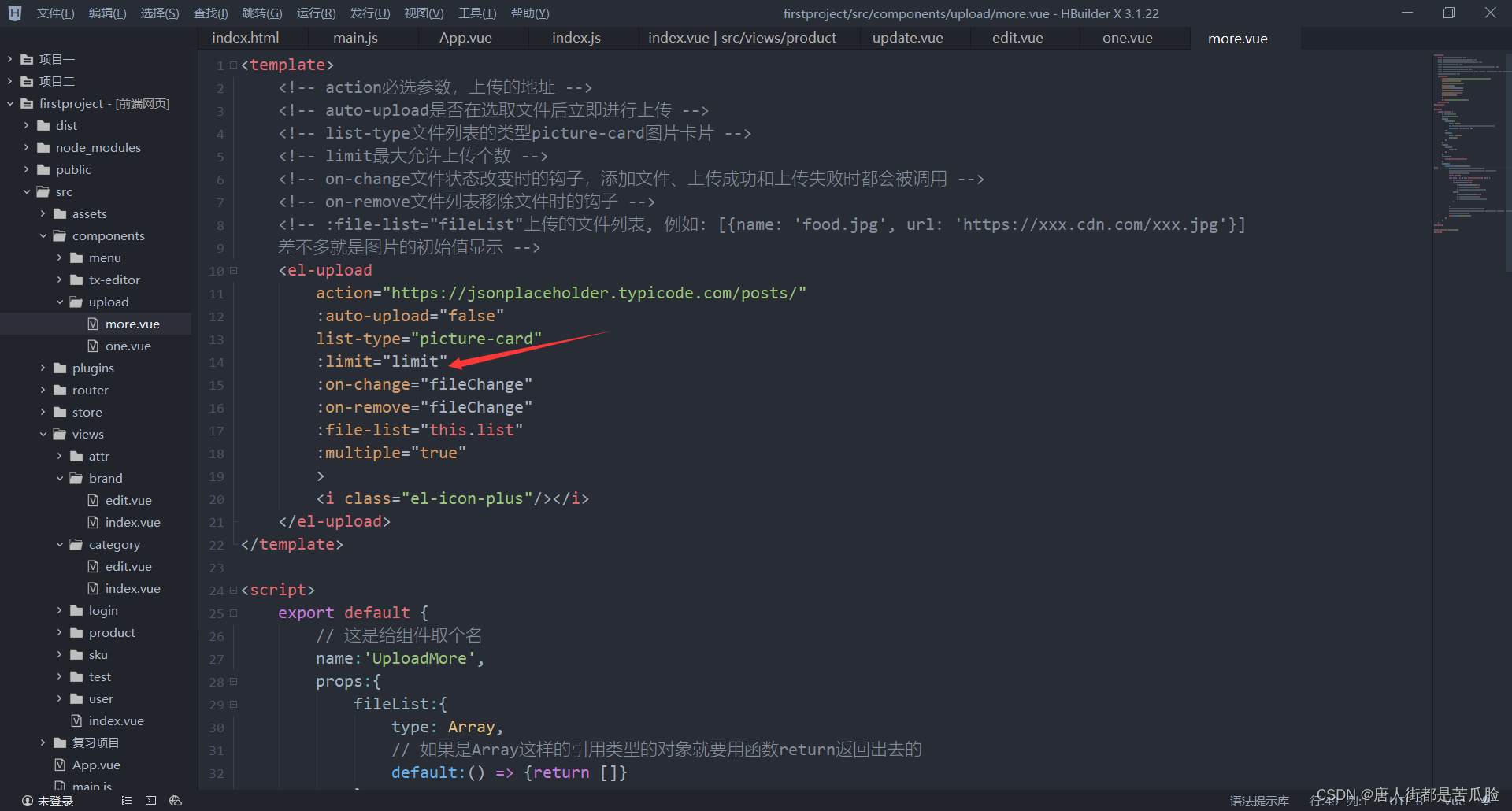Open category edit.vue in tree
Image resolution: width=1512 pixels, height=811 pixels.
pyautogui.click(x=128, y=566)
